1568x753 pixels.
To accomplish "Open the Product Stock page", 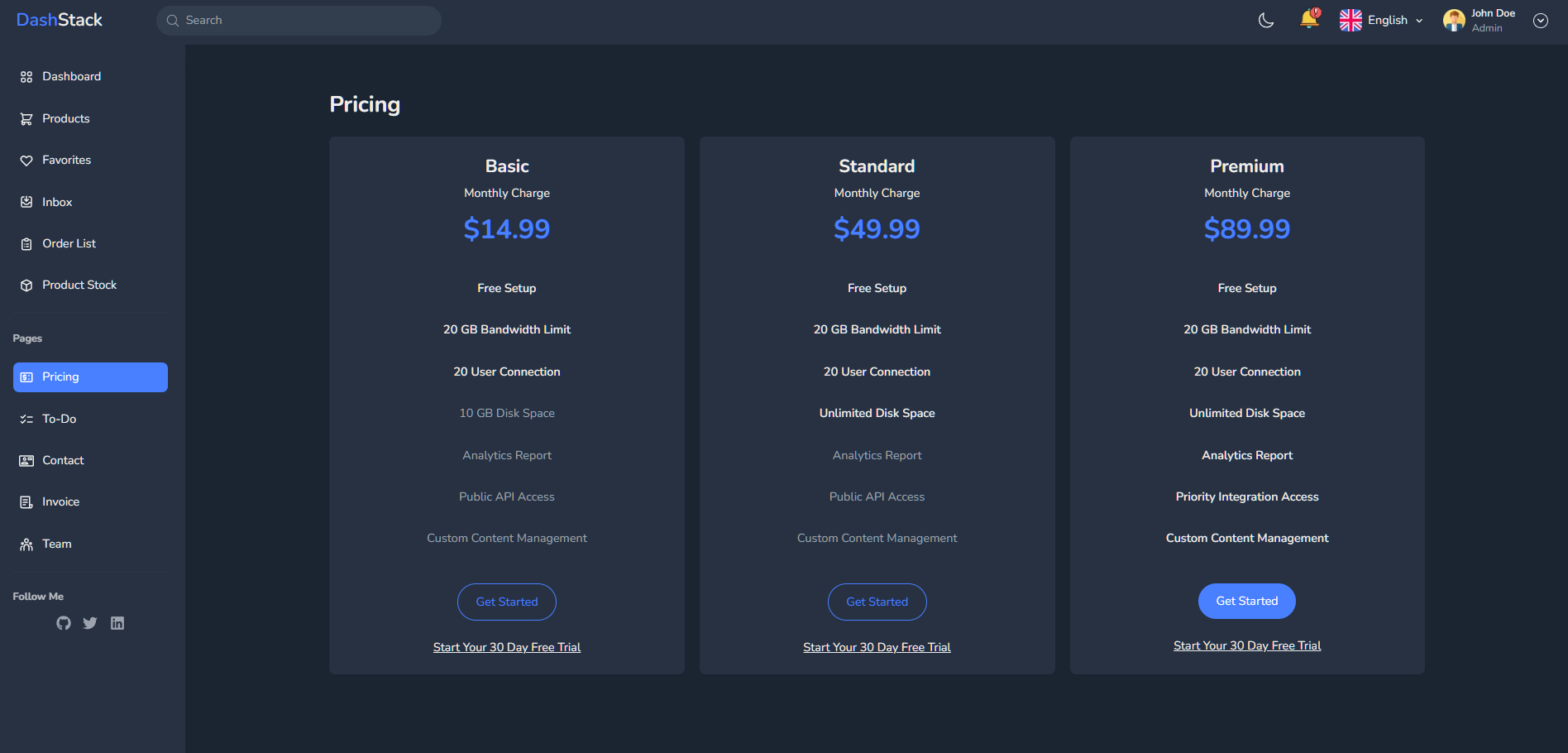I will pyautogui.click(x=79, y=285).
